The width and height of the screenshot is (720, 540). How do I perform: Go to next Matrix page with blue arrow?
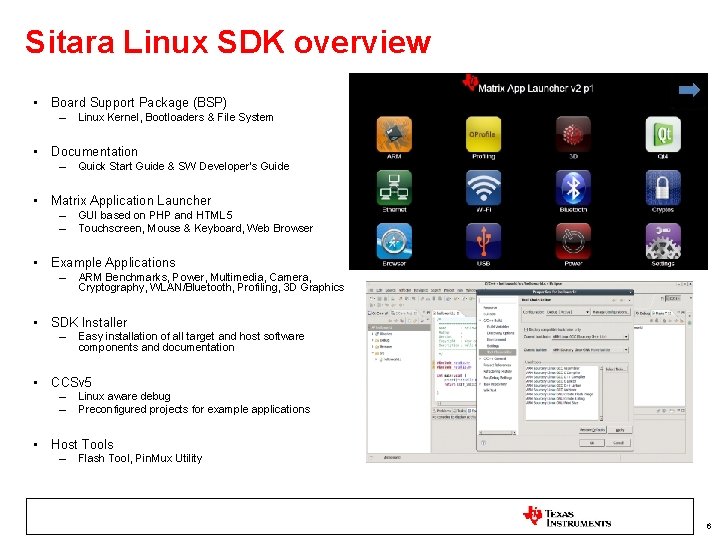(689, 90)
